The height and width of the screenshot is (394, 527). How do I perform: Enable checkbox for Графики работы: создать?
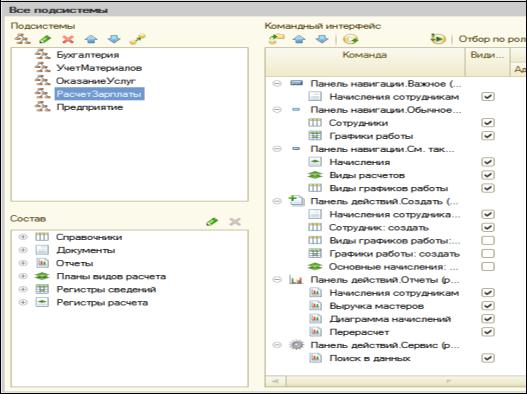488,253
